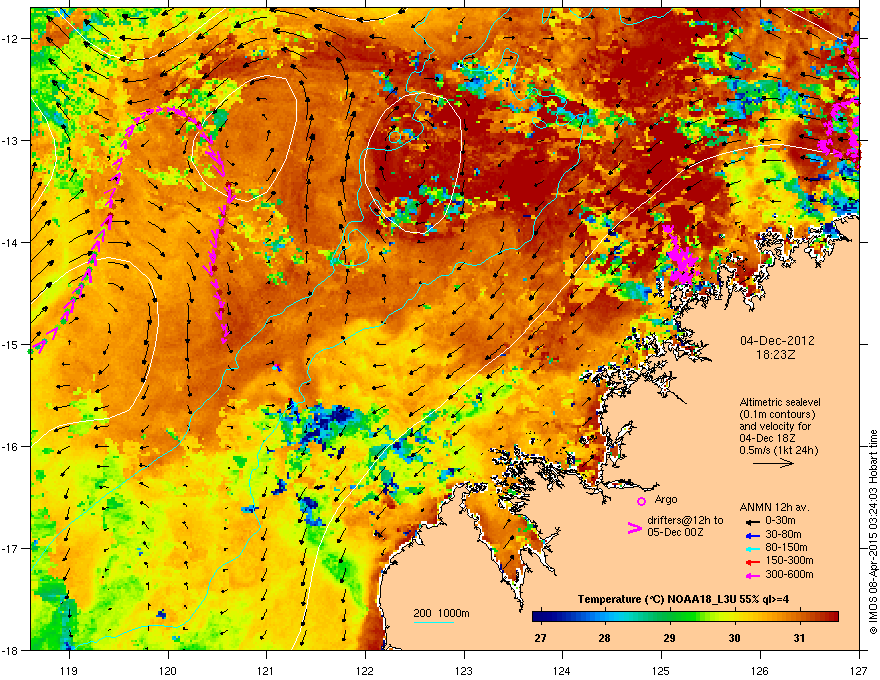Viewport: 880px width, 680px height.
Task: Click the longitude axis label 127
Action: [859, 670]
